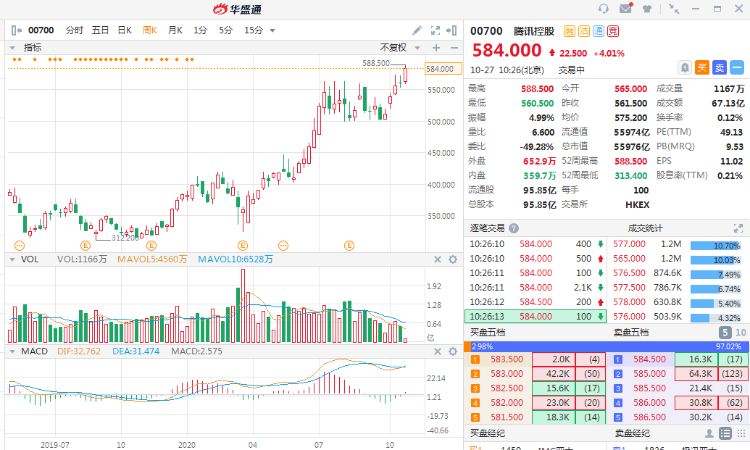Screen dimensions: 750x450
Task: Close the VOL indicator panel
Action: click(x=437, y=259)
